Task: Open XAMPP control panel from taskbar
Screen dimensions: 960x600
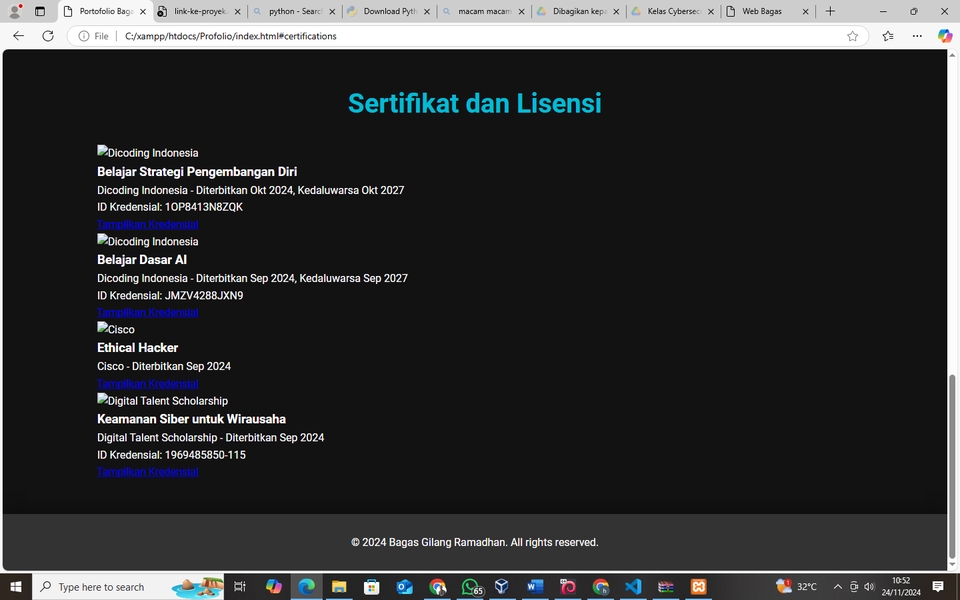Action: coord(699,587)
